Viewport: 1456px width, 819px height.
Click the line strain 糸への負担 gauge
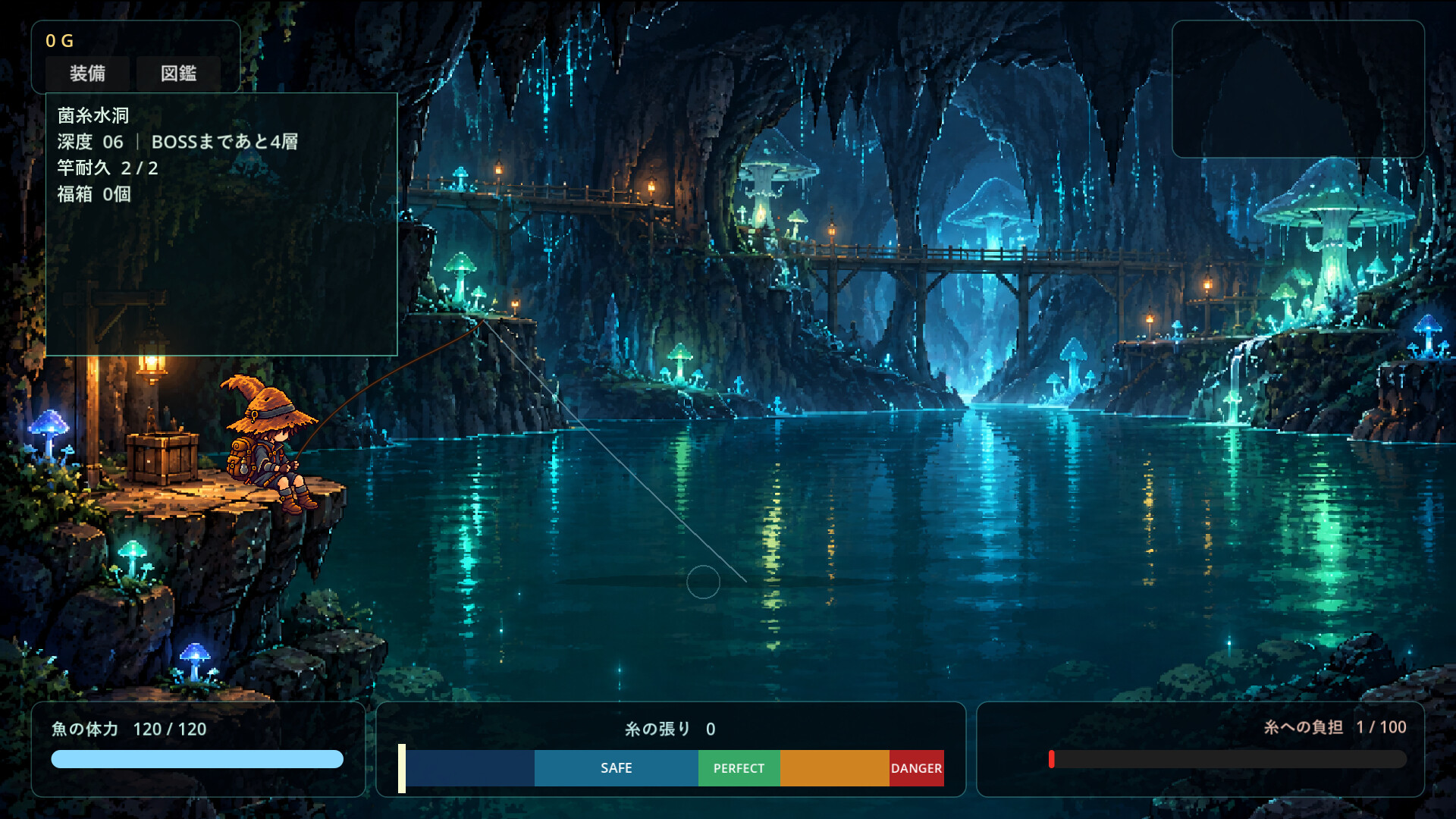click(x=1228, y=759)
